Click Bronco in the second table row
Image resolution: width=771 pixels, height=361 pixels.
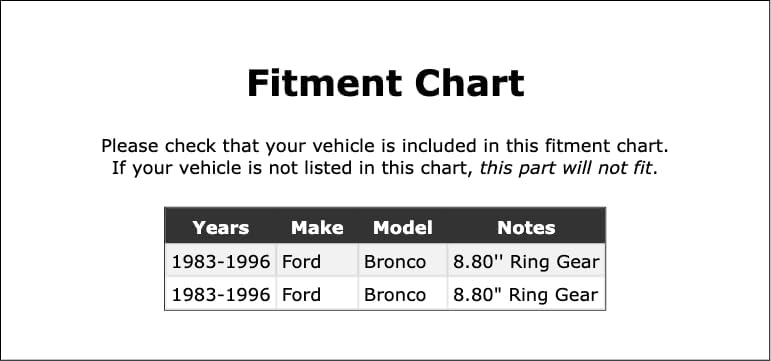click(x=395, y=295)
